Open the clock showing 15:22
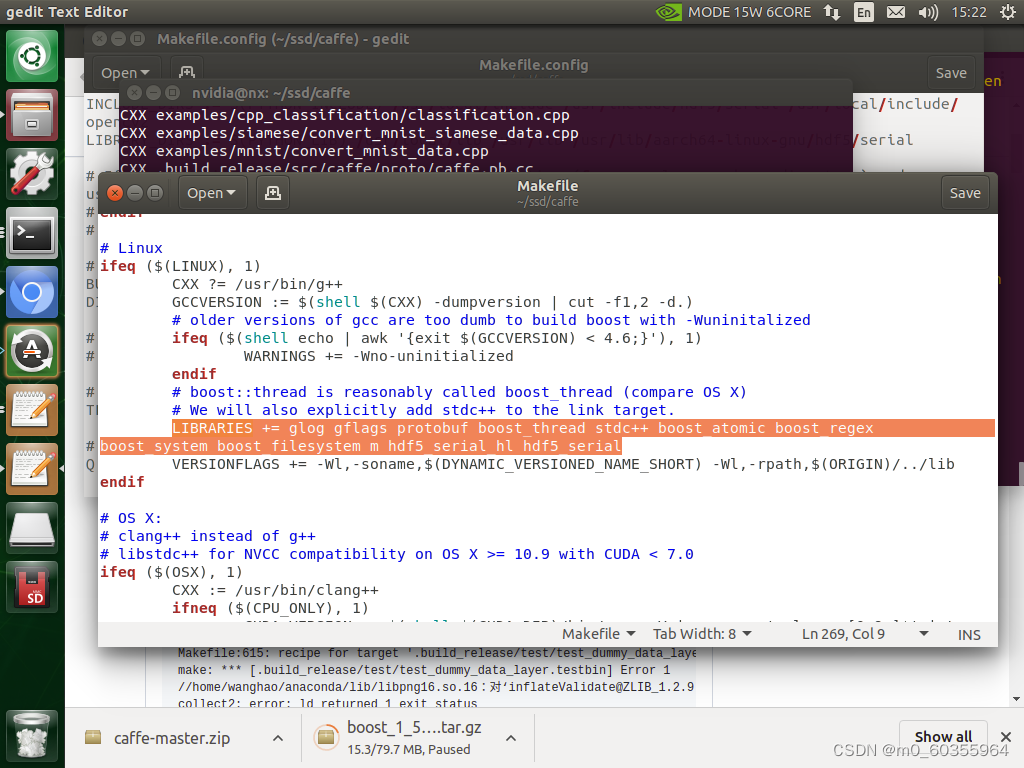Image resolution: width=1024 pixels, height=768 pixels. tap(968, 12)
